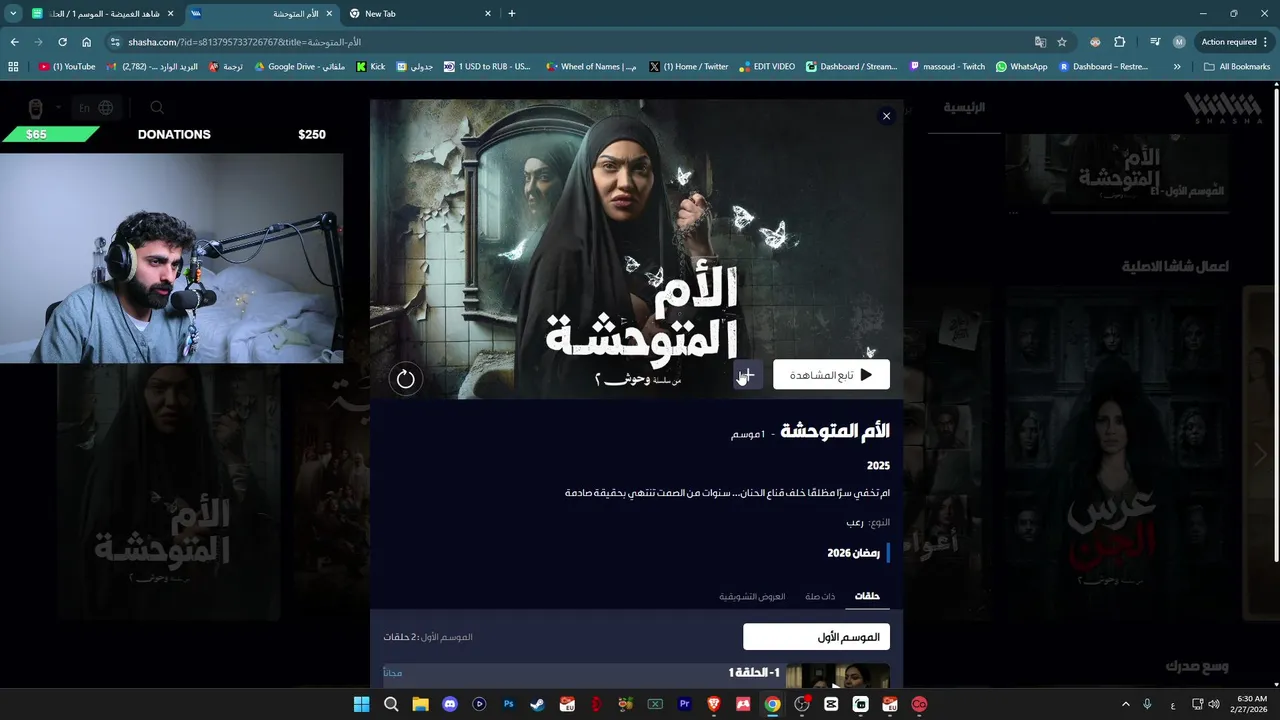Open the All Bookmarks folder
The image size is (1280, 720).
pos(1237,67)
